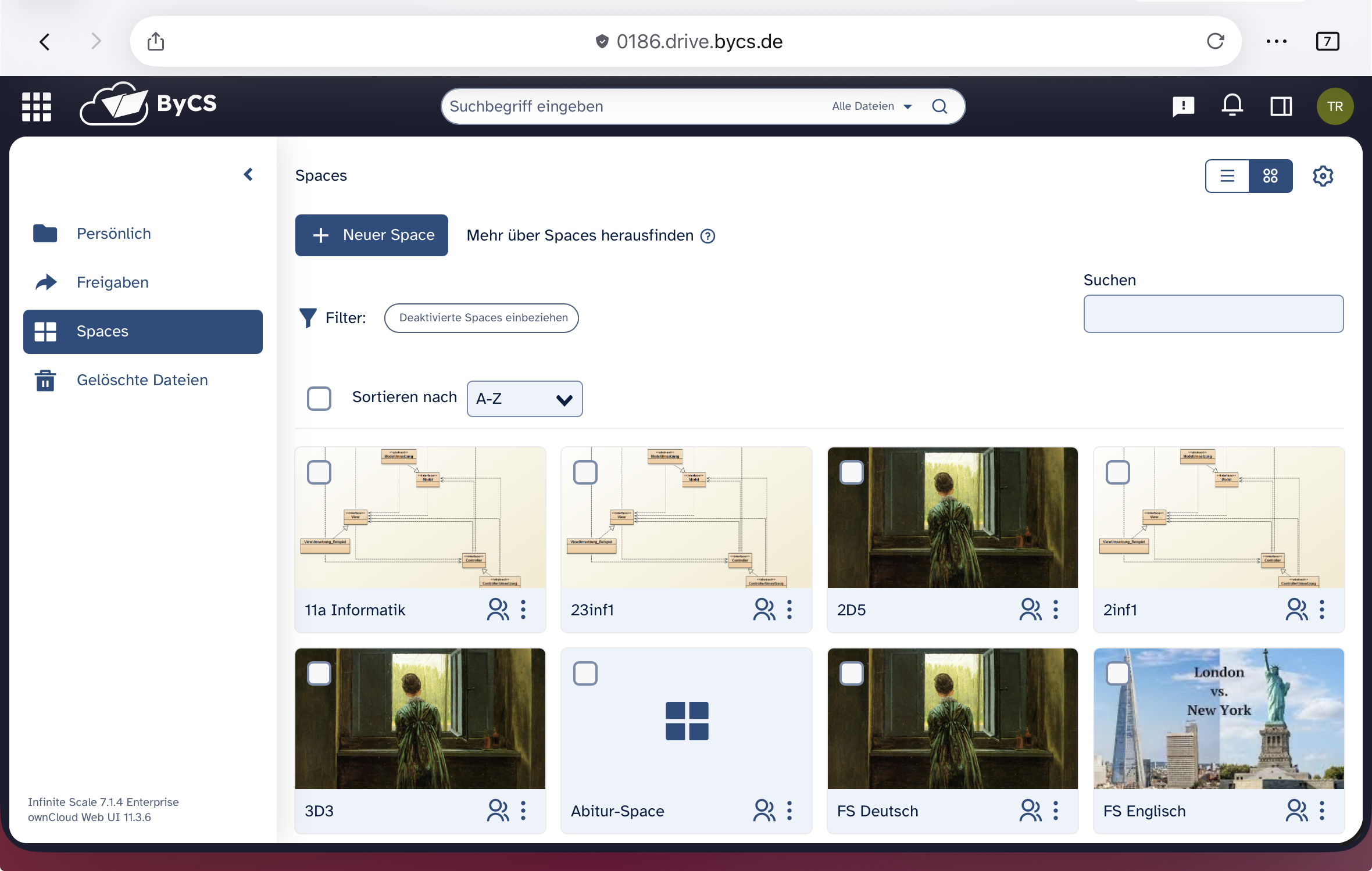
Task: Share the page from browser toolbar
Action: [156, 41]
